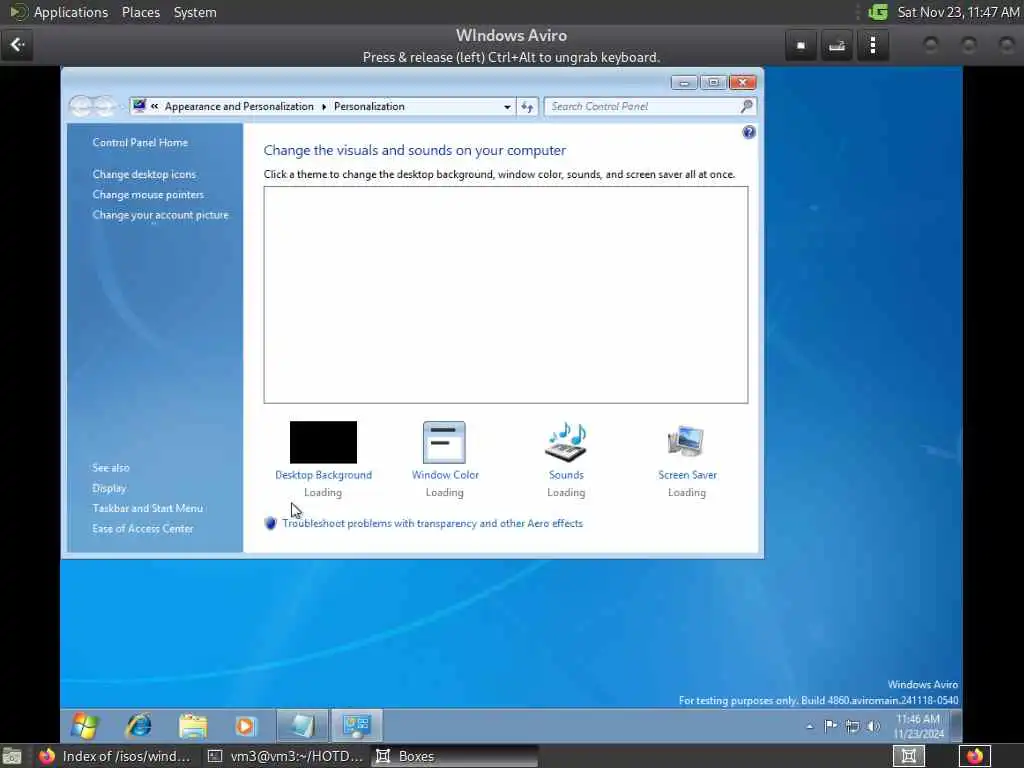Switch to Firefox Index of /isos window
The height and width of the screenshot is (768, 1024).
click(x=115, y=756)
